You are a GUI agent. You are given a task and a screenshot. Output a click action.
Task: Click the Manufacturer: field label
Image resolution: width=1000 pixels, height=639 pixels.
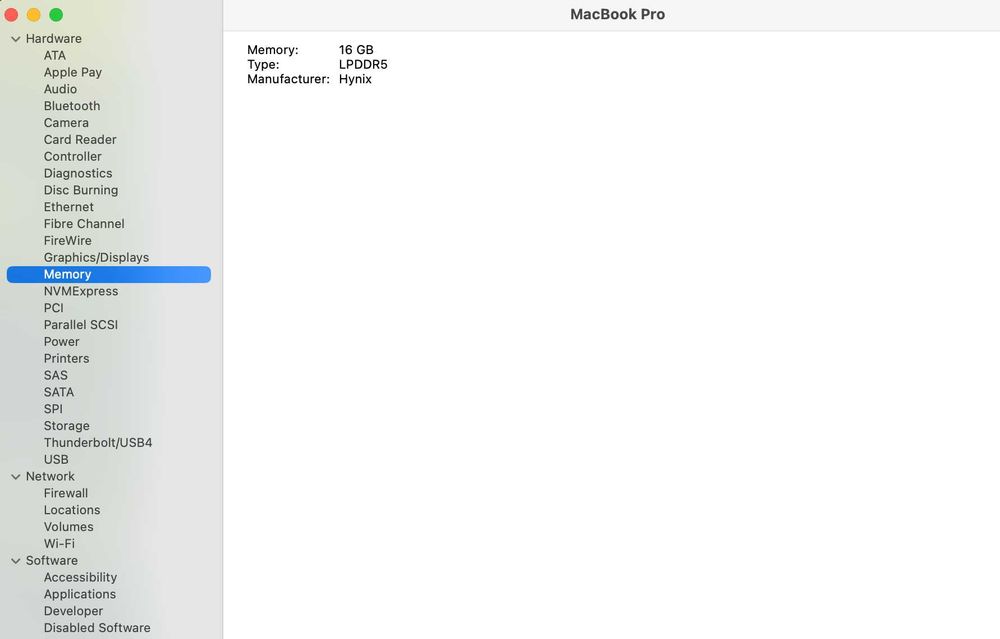(x=288, y=79)
